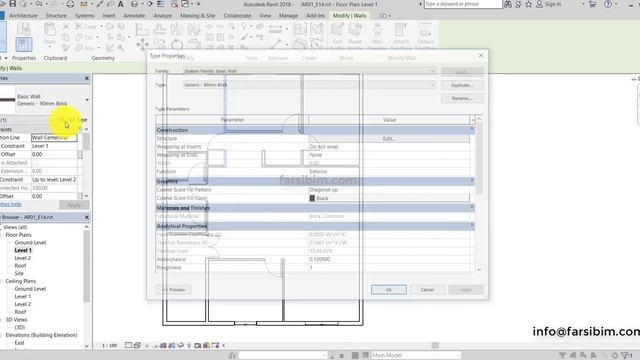
Task: Click the Rotate tool in the Modify panel
Action: pyautogui.click(x=177, y=44)
